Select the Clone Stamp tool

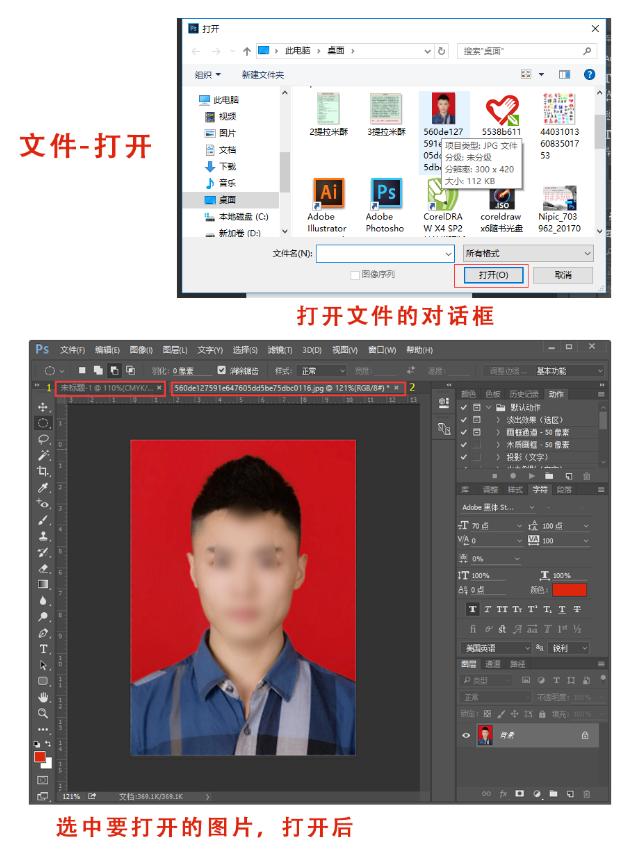tap(43, 536)
